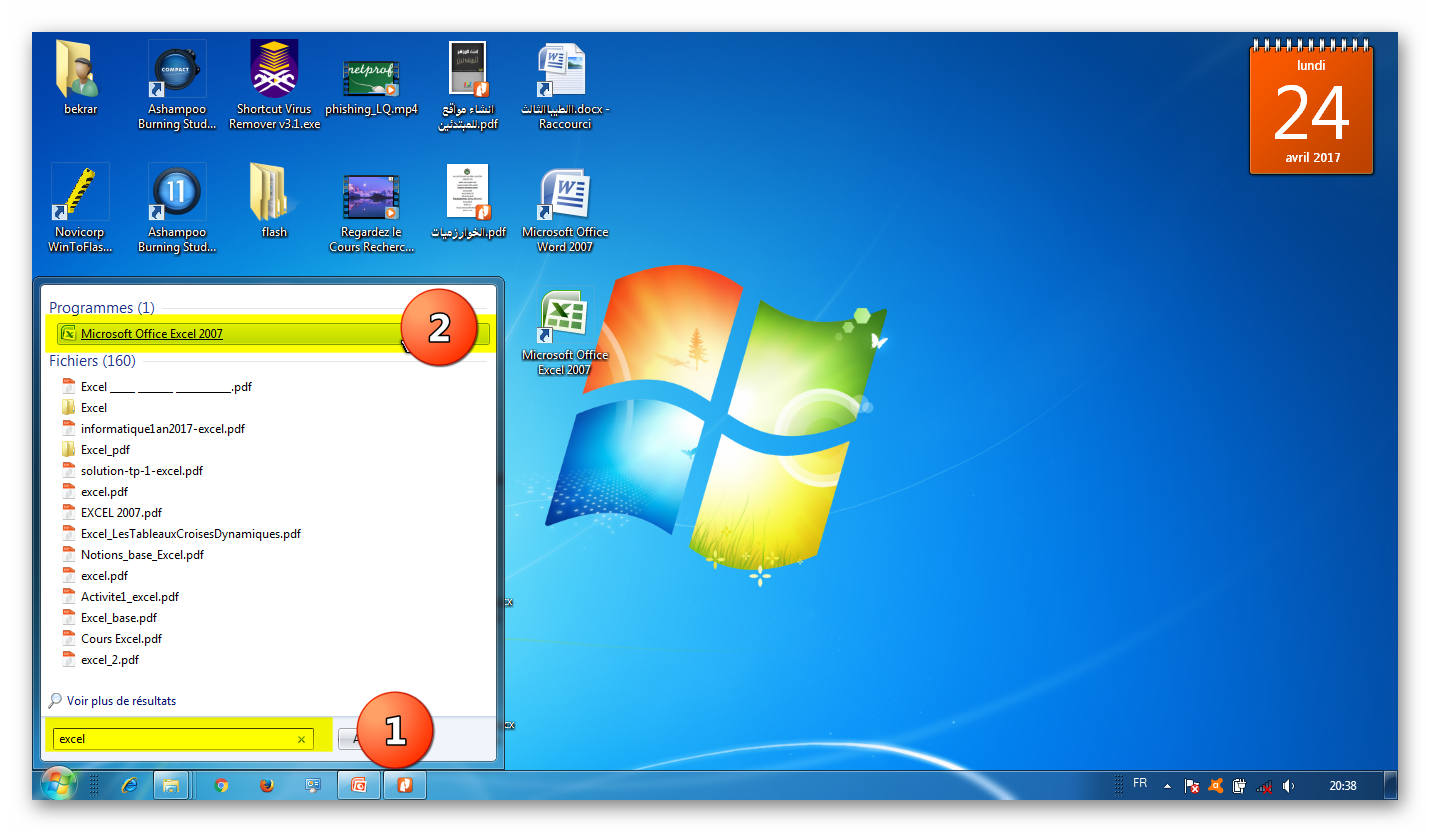Open Windows Explorer taskbar icon
This screenshot has width=1430, height=832.
pos(170,785)
